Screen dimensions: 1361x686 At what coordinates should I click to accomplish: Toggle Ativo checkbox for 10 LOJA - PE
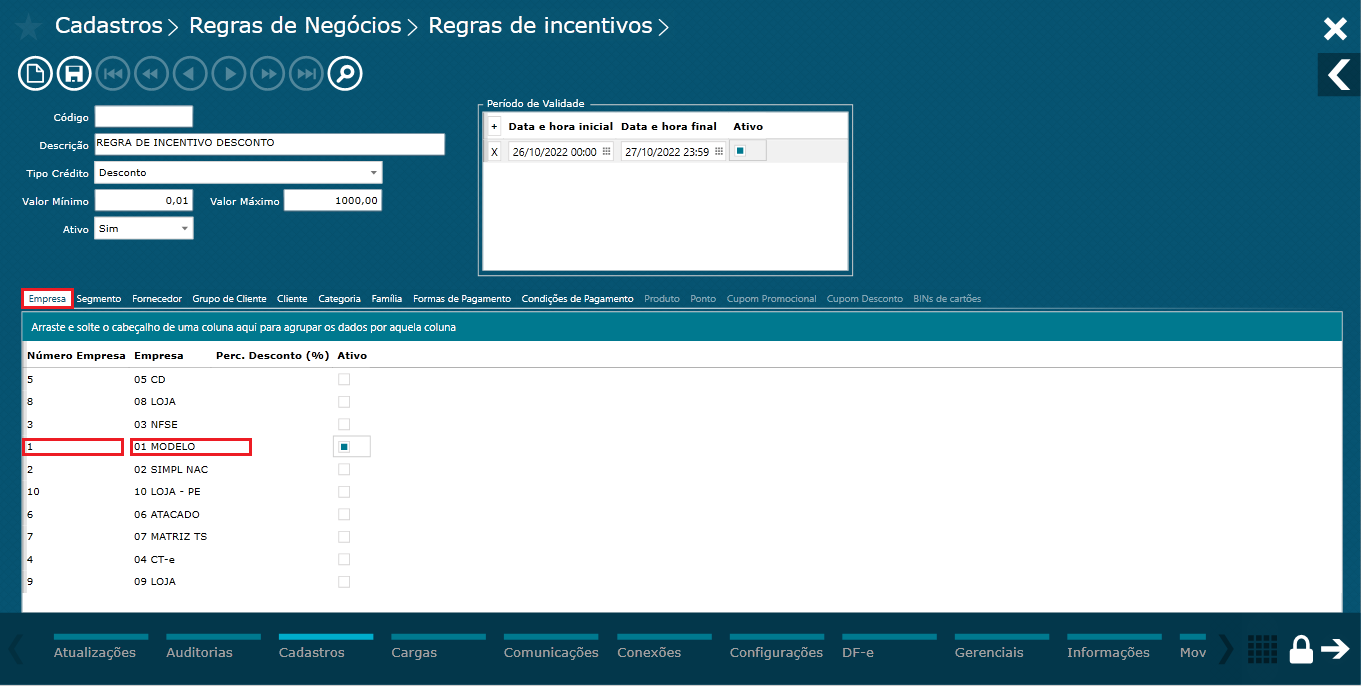pyautogui.click(x=344, y=492)
